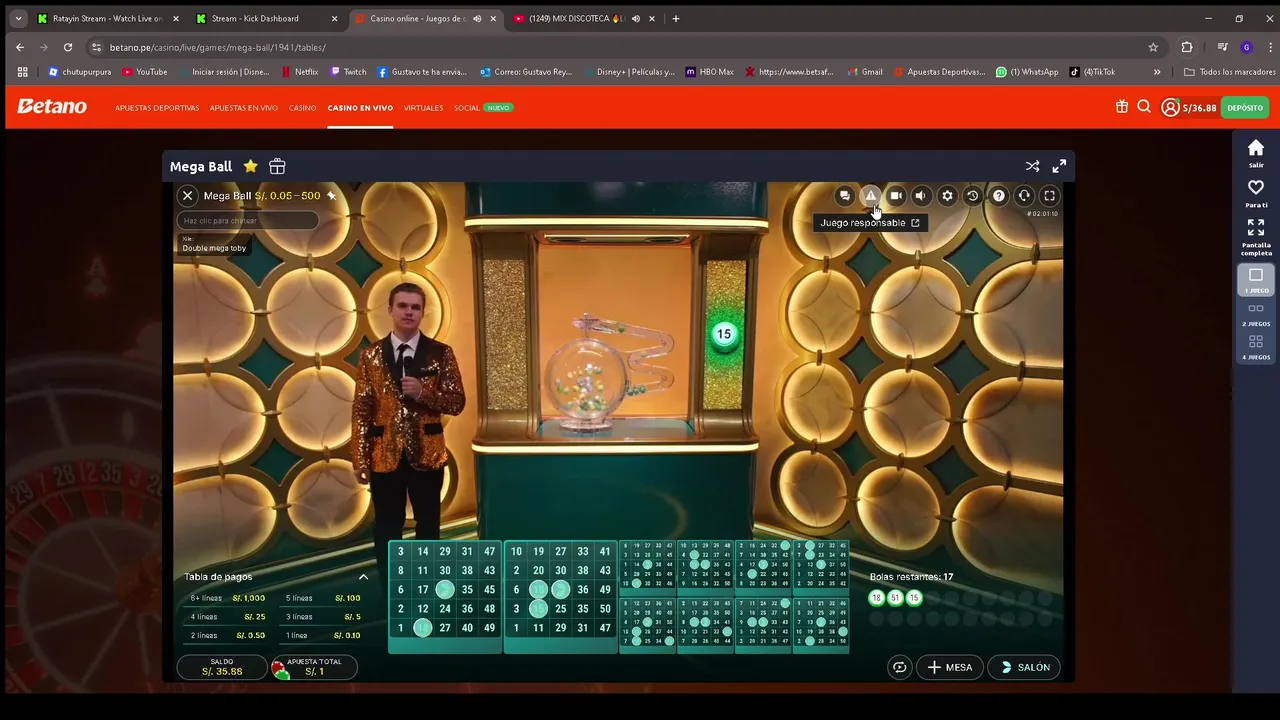Image resolution: width=1280 pixels, height=720 pixels.
Task: Click the green Depósito button
Action: 1245,108
